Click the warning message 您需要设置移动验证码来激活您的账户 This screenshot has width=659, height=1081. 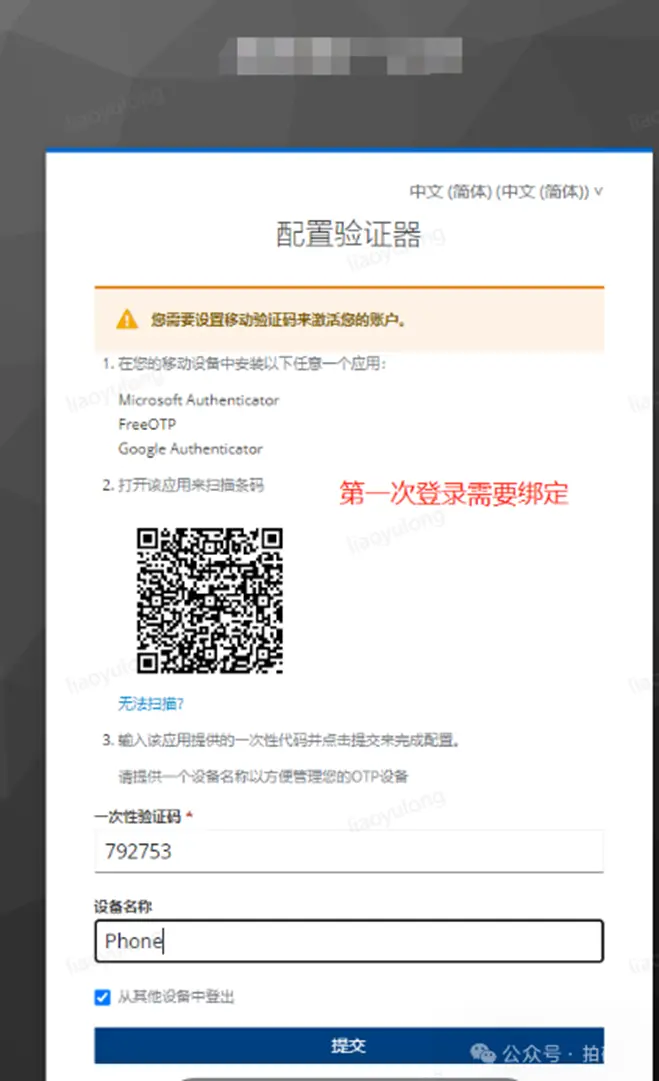point(278,320)
